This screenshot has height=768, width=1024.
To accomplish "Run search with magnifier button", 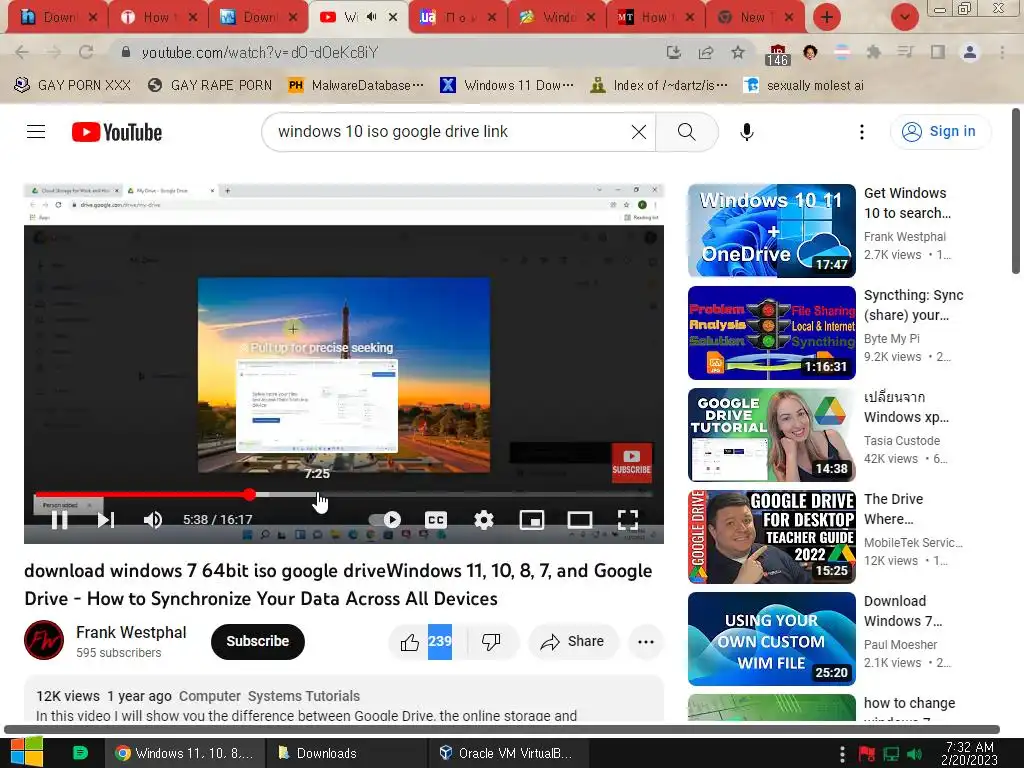I will pyautogui.click(x=686, y=132).
